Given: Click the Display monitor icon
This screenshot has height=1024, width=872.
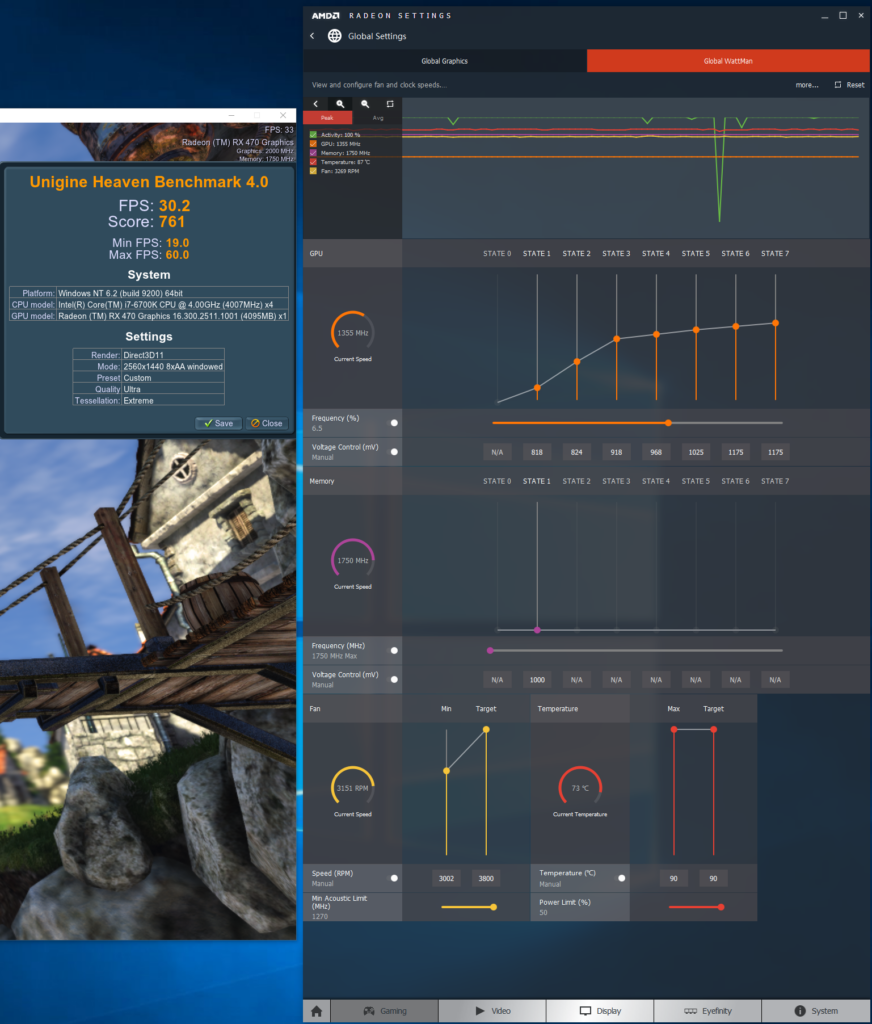Looking at the screenshot, I should pos(585,1011).
